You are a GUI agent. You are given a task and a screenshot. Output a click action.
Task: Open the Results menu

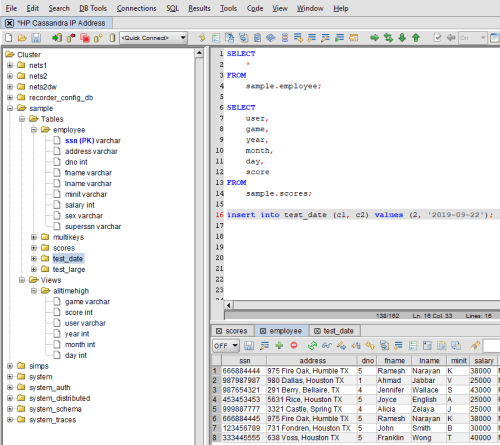tap(199, 8)
